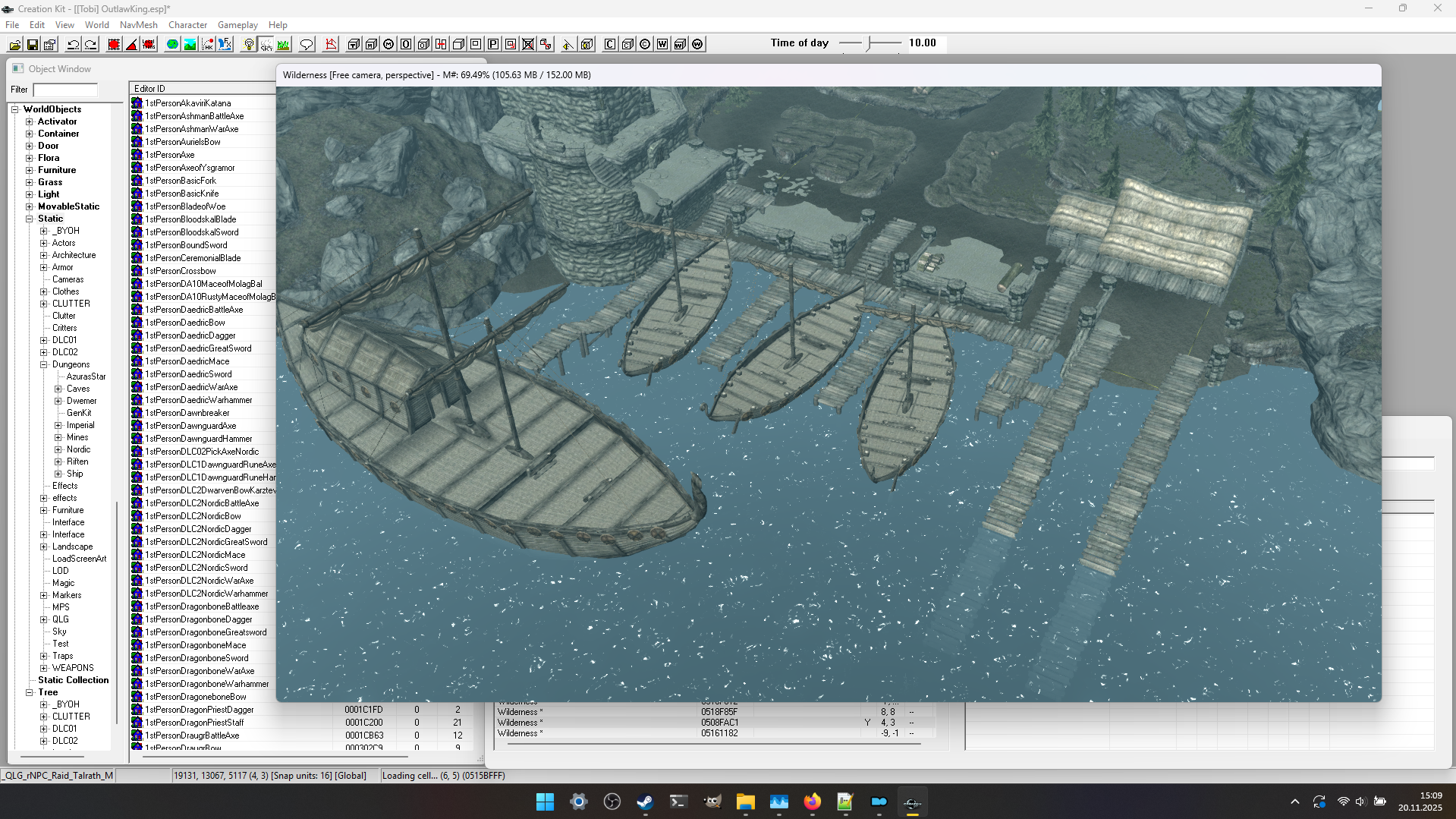Toggle the light bulb lighting icon
The image size is (1456, 819).
(x=249, y=45)
